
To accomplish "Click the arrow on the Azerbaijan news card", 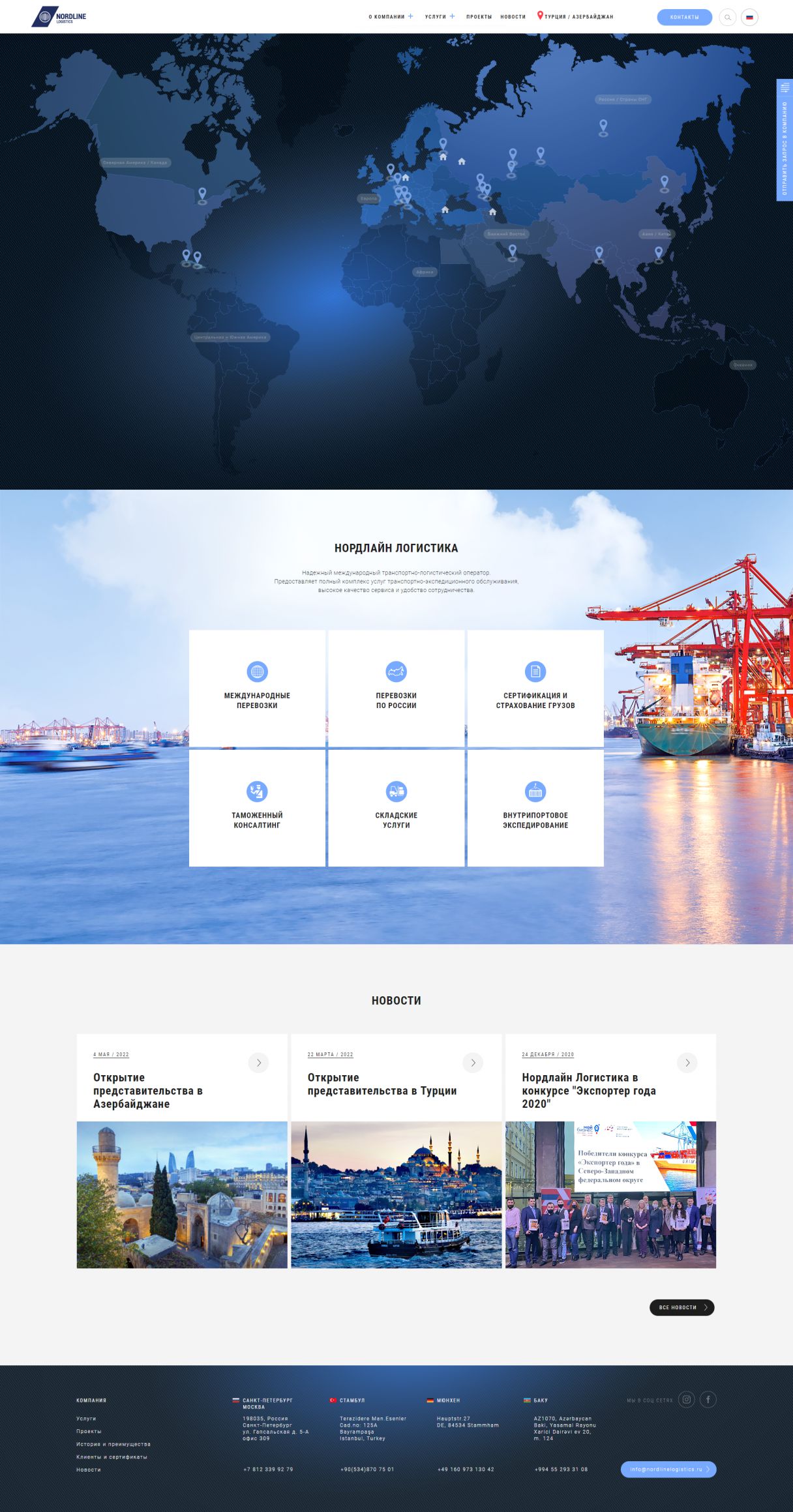I will (x=258, y=1063).
